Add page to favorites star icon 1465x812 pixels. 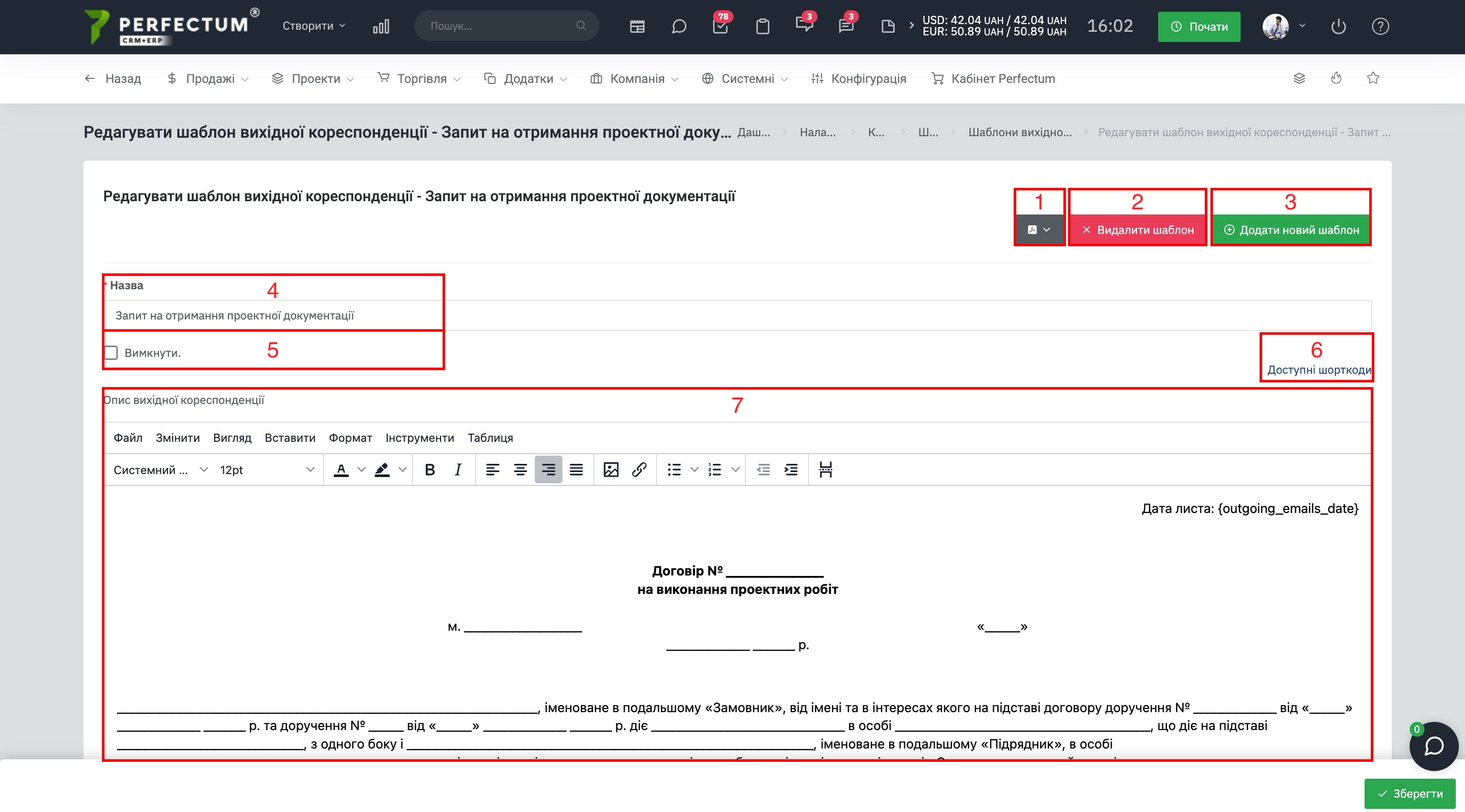pyautogui.click(x=1373, y=78)
